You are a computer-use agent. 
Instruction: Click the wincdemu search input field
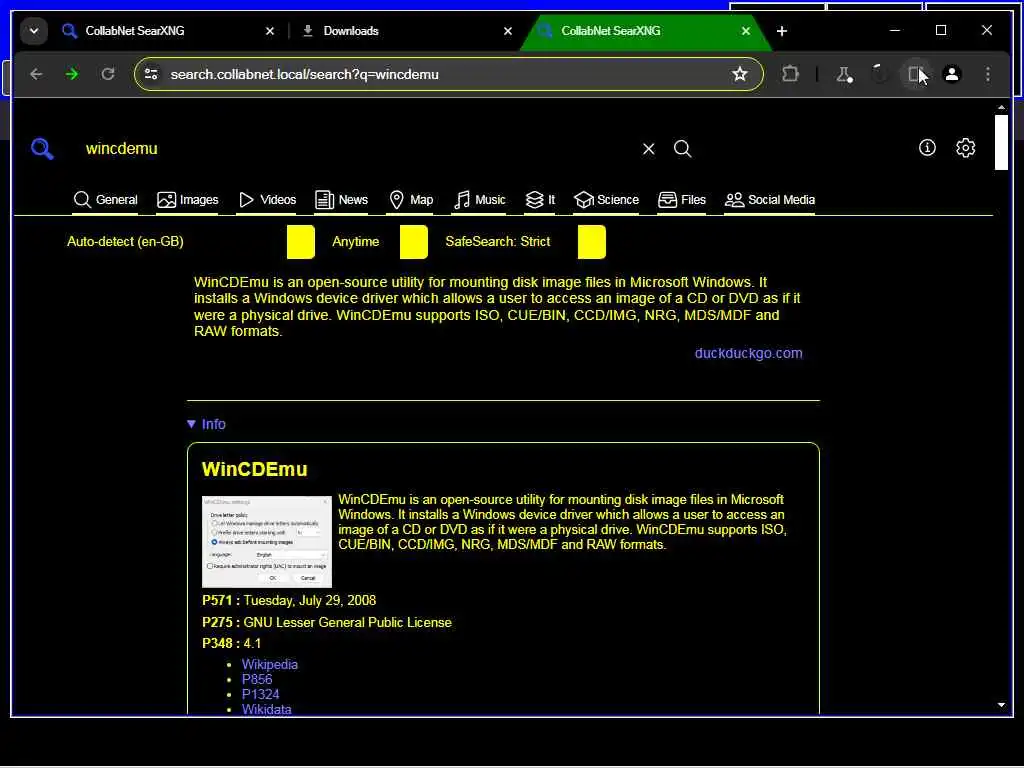point(359,149)
